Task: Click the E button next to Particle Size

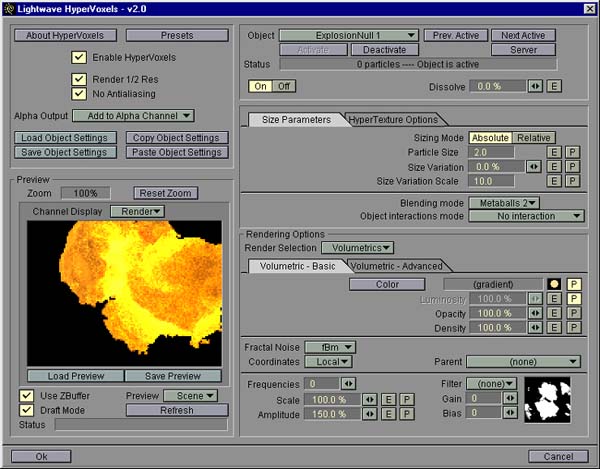Action: coord(554,152)
